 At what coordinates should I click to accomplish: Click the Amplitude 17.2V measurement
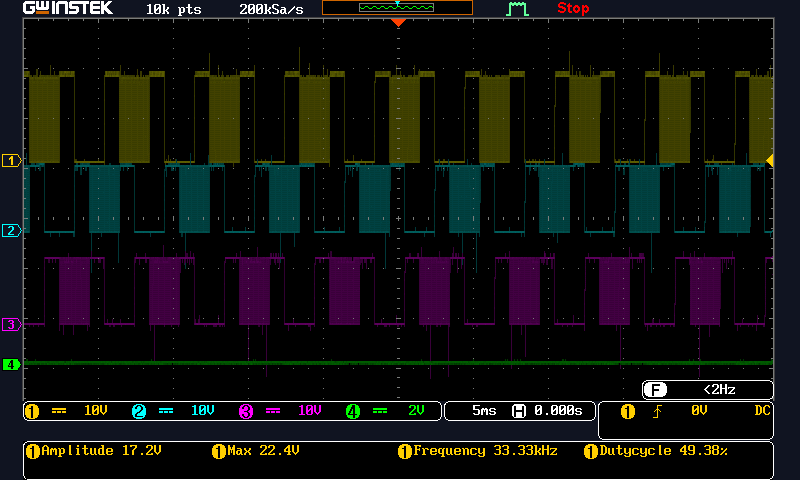coord(102,450)
